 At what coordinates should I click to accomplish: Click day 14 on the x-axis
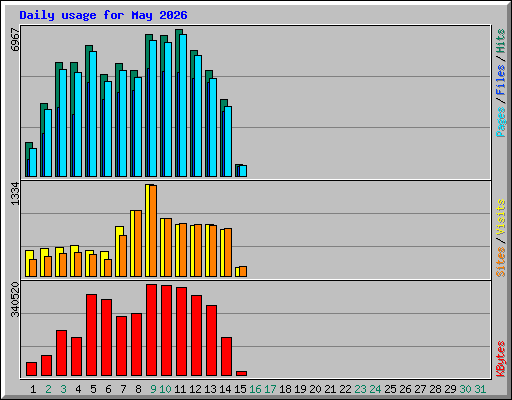point(225,389)
